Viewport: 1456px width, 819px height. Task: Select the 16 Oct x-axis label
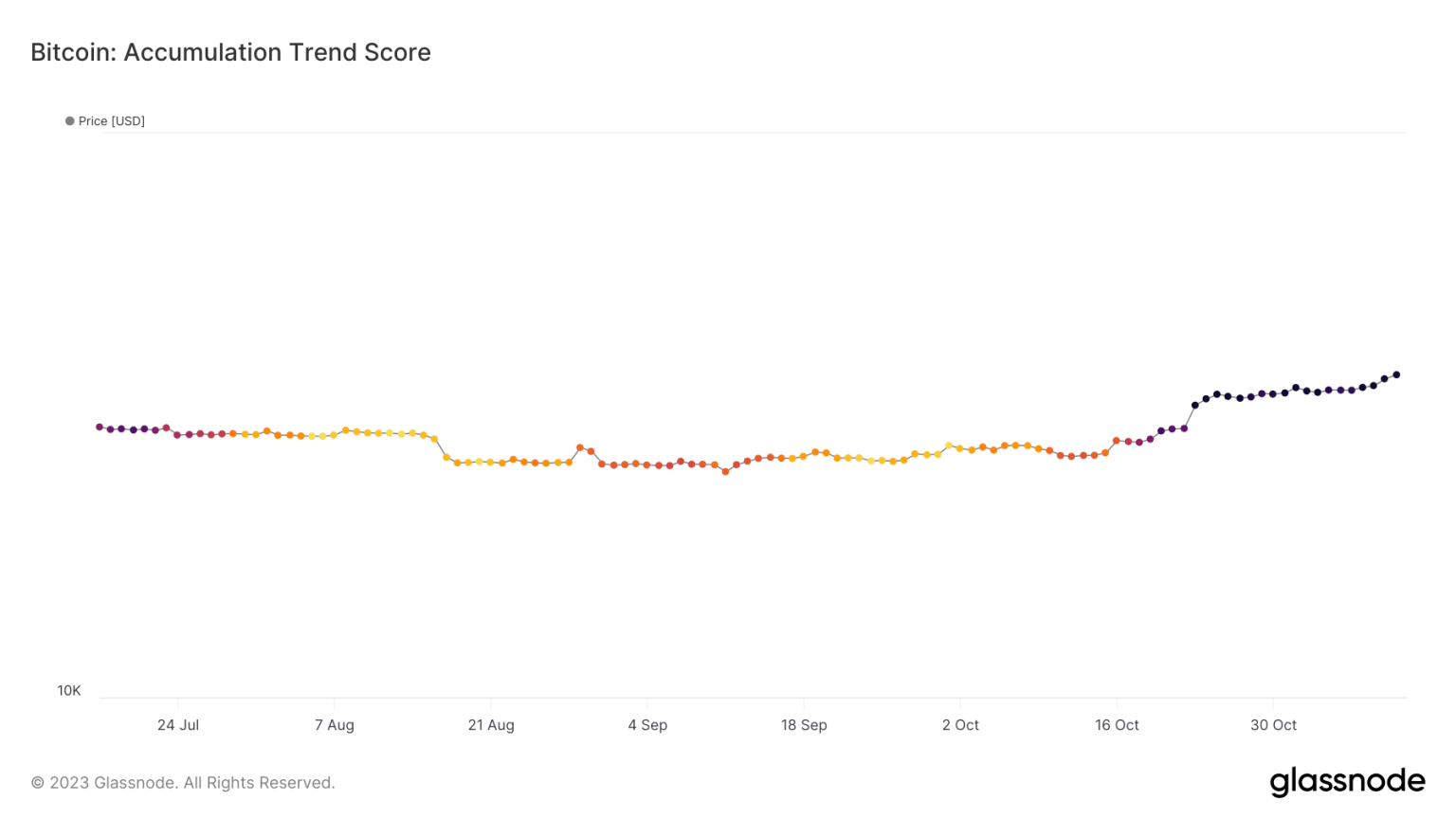(x=1117, y=725)
